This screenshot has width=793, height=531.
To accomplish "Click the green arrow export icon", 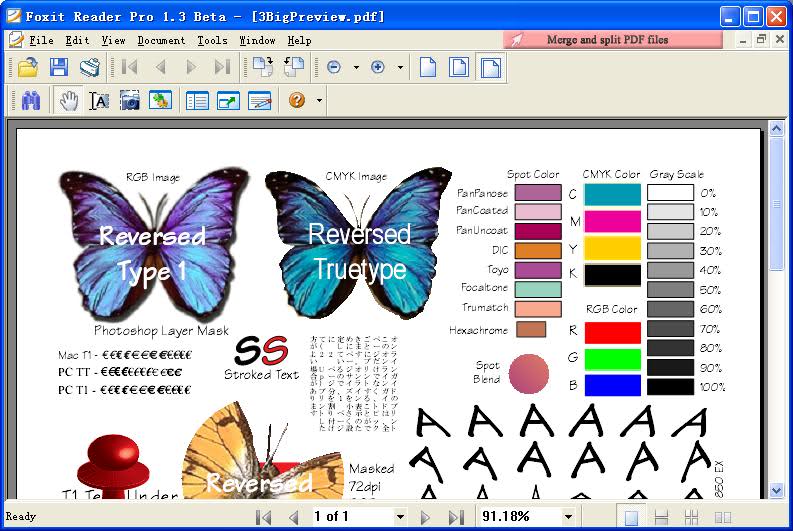I will [228, 100].
